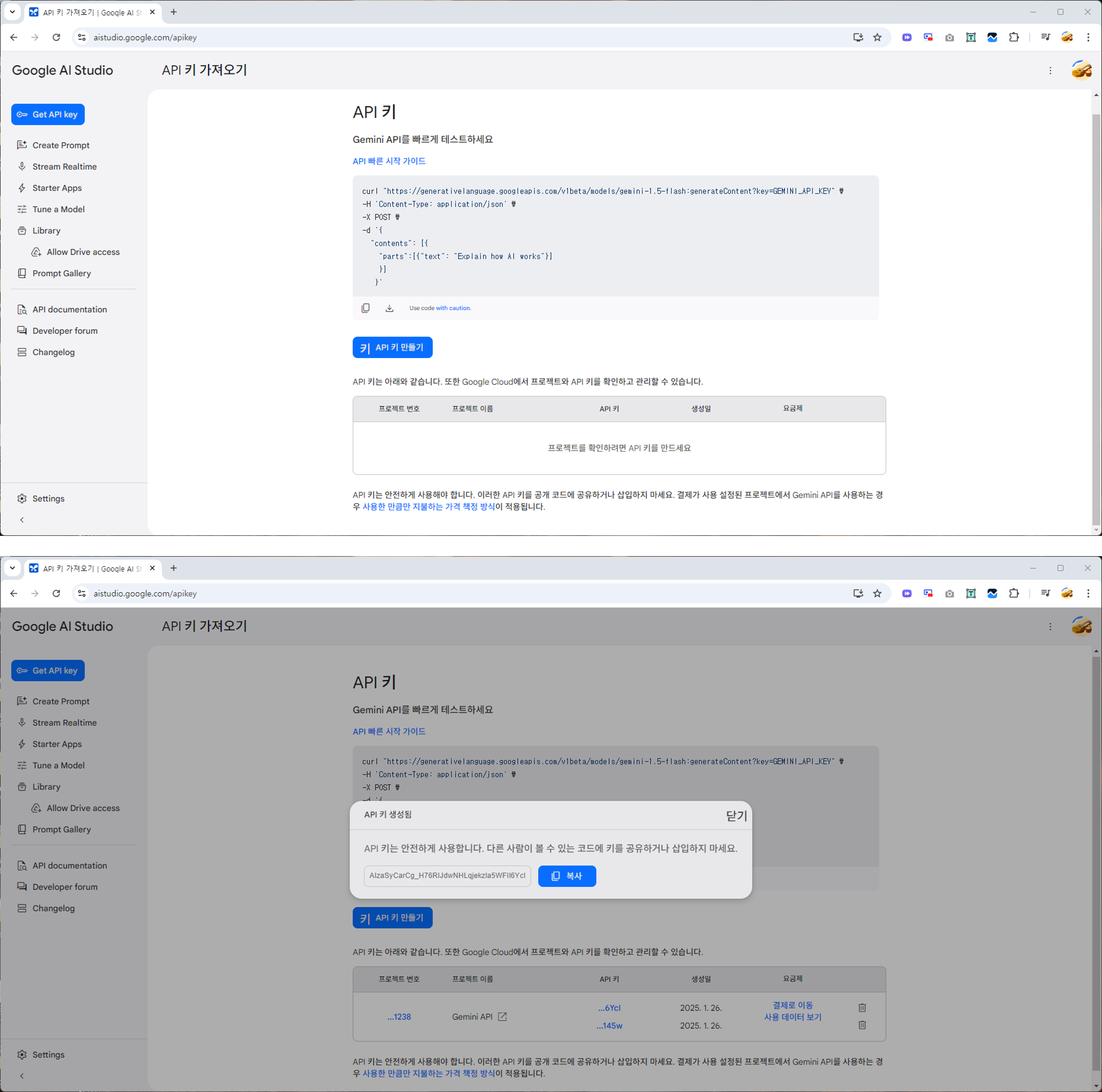Copy the curl code snippet with the copy icon
The image size is (1102, 1092).
[366, 308]
